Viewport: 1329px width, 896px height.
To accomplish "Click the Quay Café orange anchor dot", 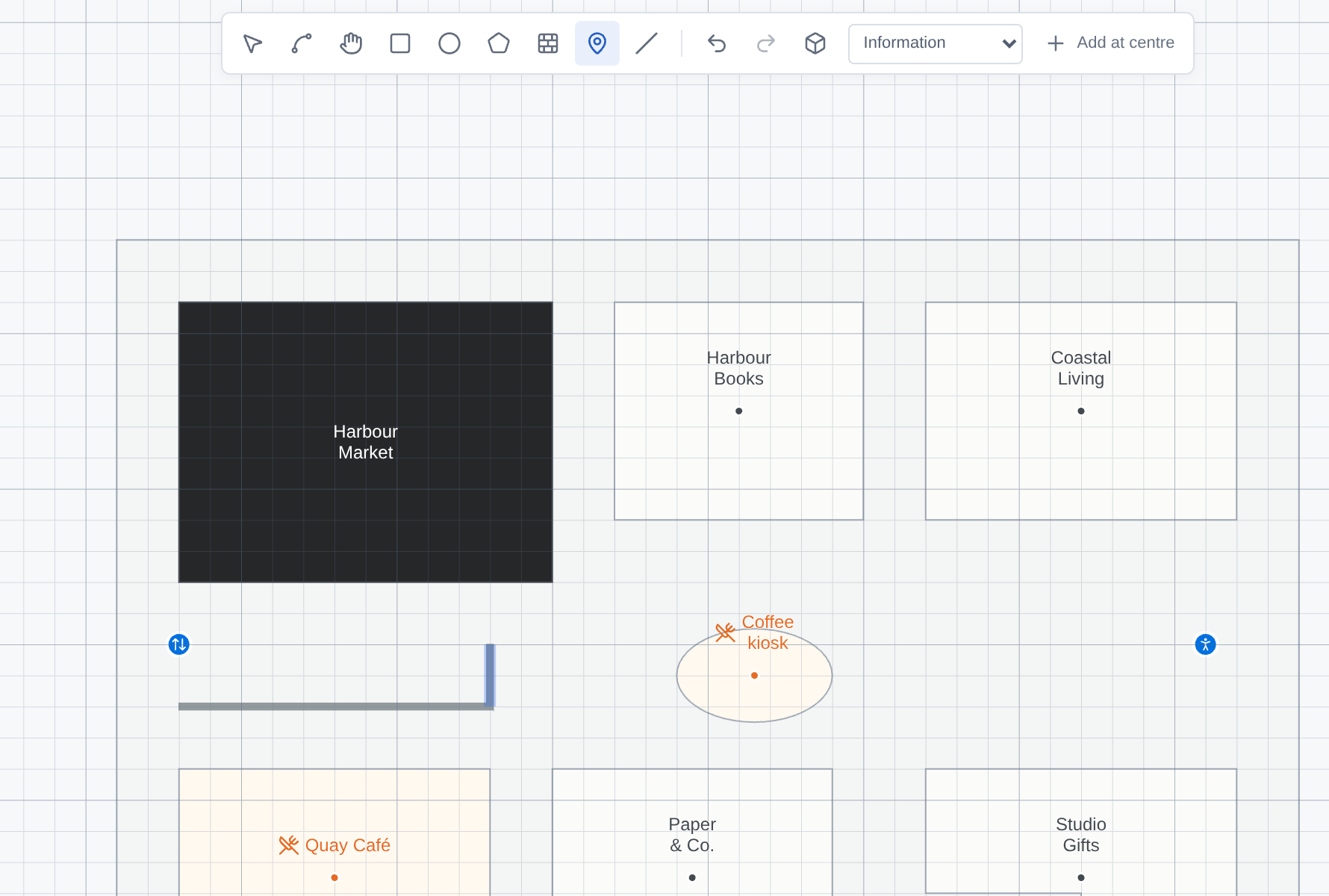I will point(334,878).
